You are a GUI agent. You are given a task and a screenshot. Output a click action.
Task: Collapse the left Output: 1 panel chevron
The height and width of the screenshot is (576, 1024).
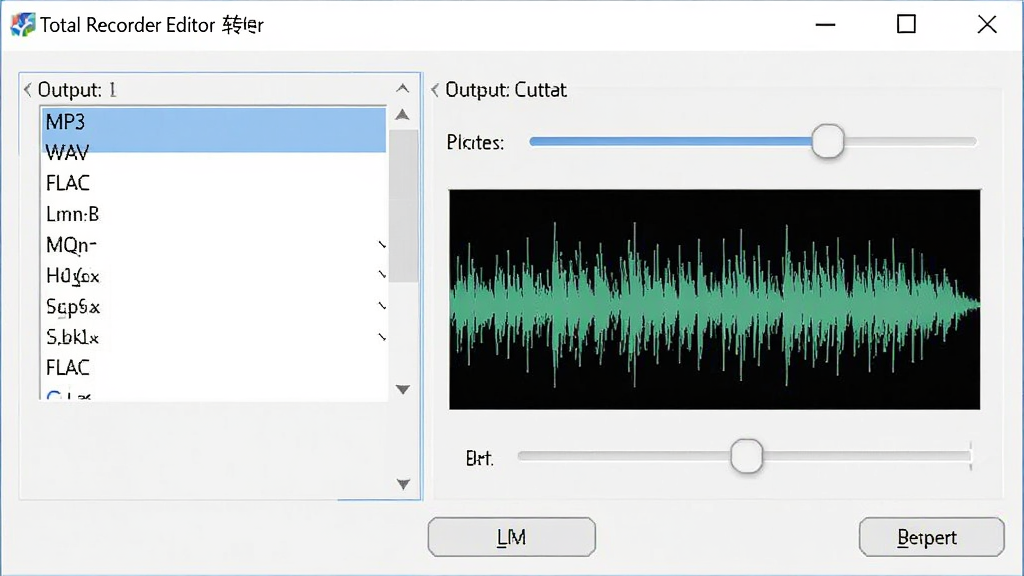click(27, 89)
